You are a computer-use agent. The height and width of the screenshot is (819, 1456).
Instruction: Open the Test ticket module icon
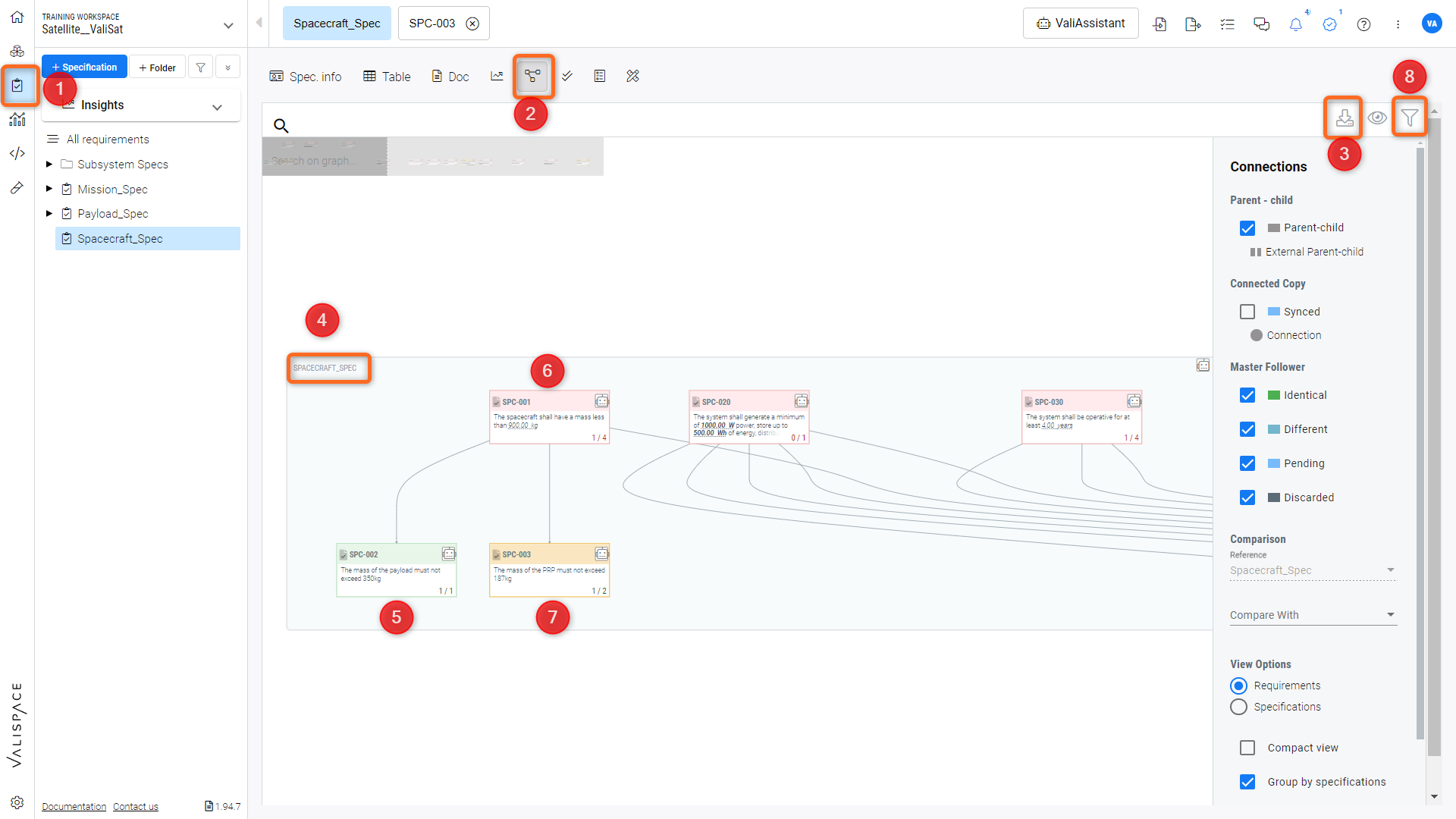(x=17, y=187)
